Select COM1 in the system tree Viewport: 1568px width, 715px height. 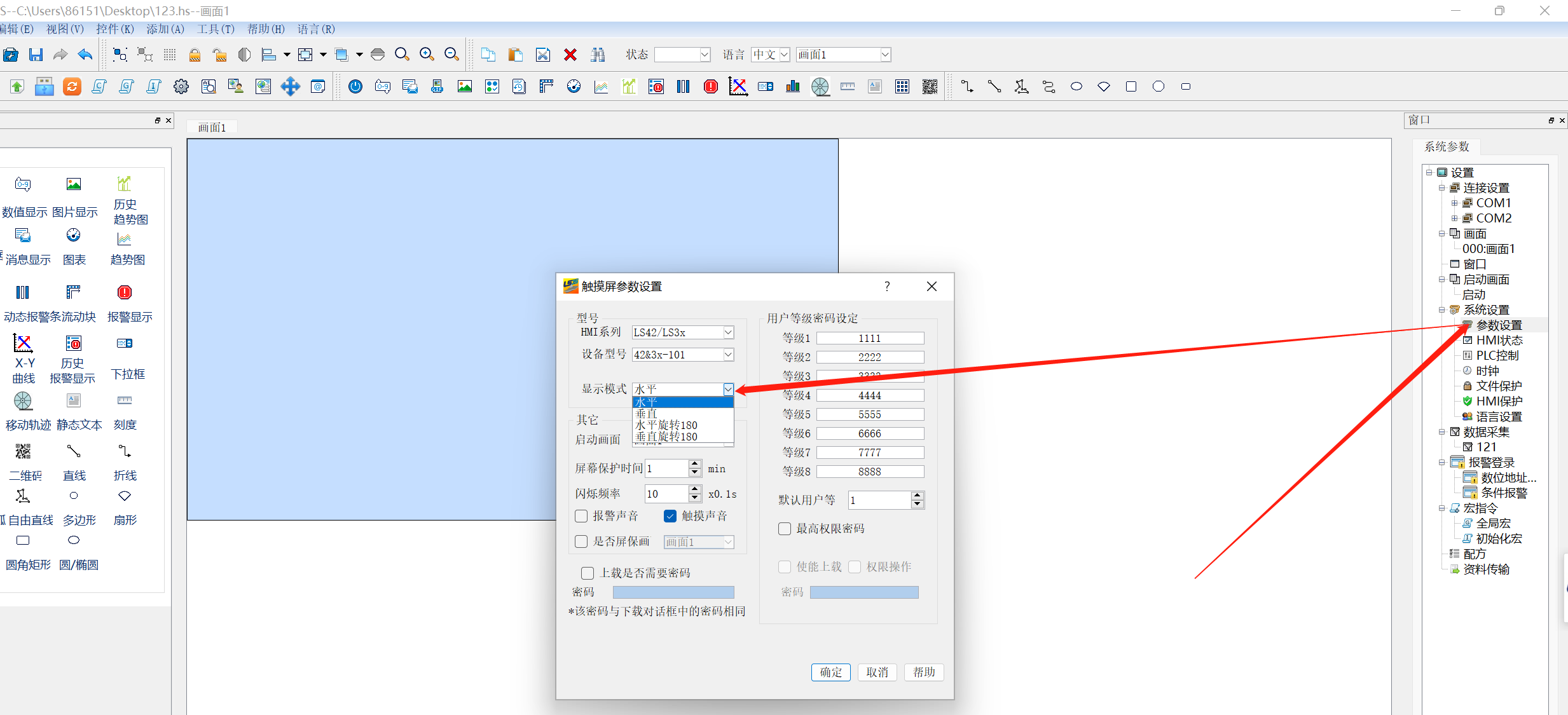click(x=1493, y=203)
